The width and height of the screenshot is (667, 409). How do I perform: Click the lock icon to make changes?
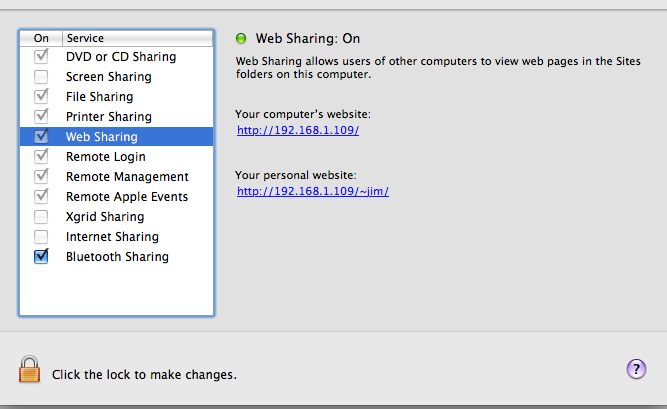(x=29, y=369)
